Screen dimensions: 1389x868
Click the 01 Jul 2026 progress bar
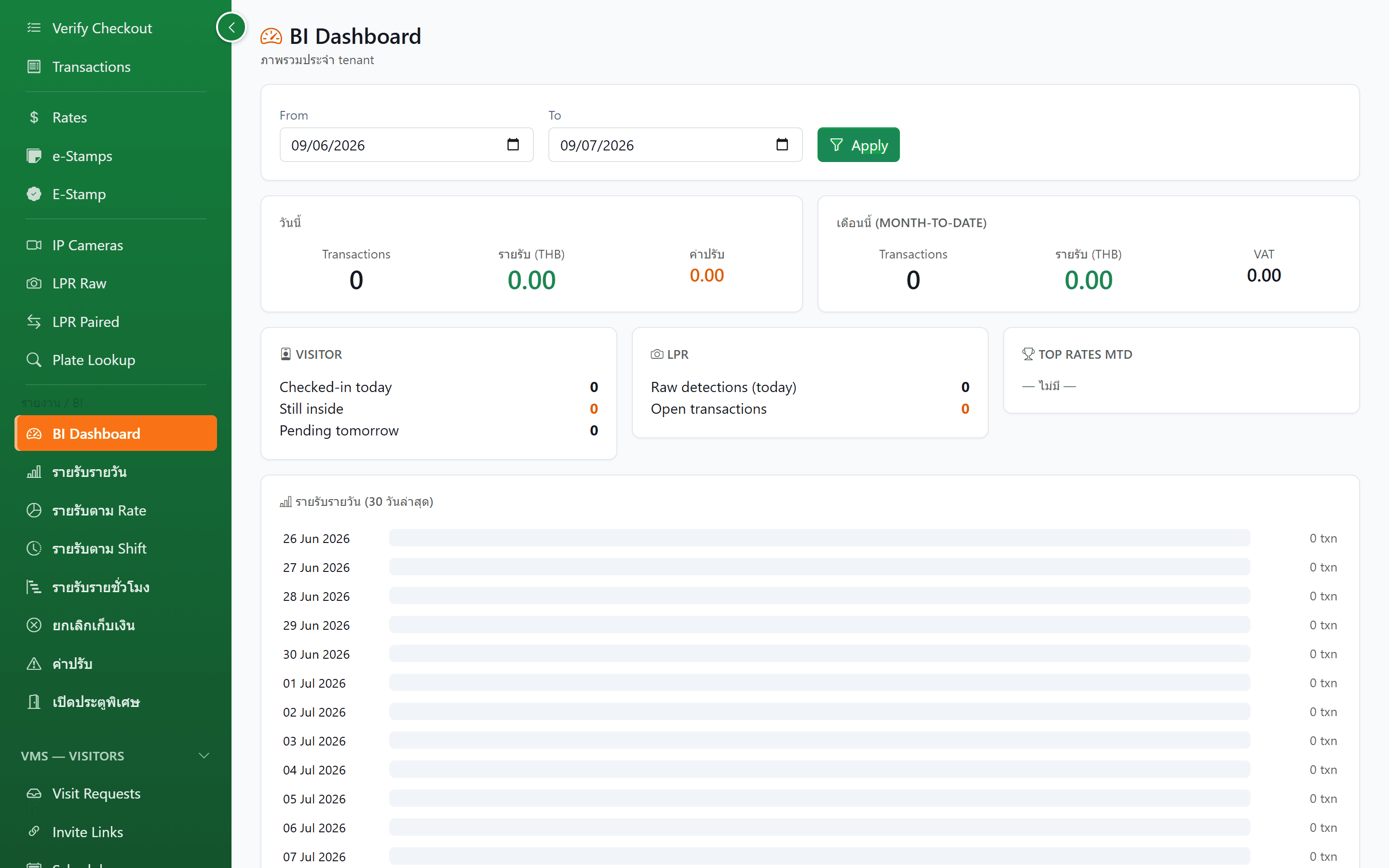[x=819, y=682]
